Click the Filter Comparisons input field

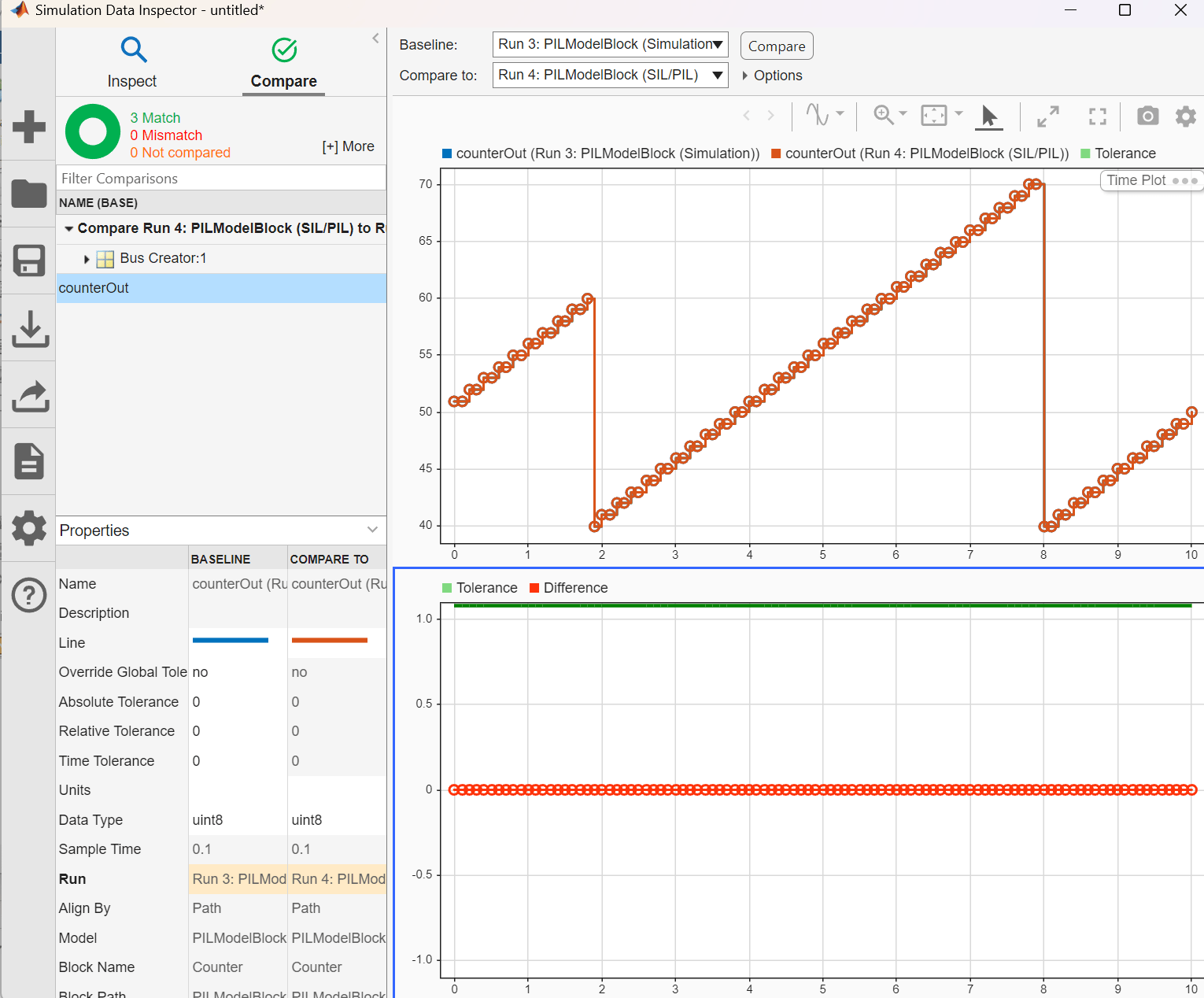(220, 179)
